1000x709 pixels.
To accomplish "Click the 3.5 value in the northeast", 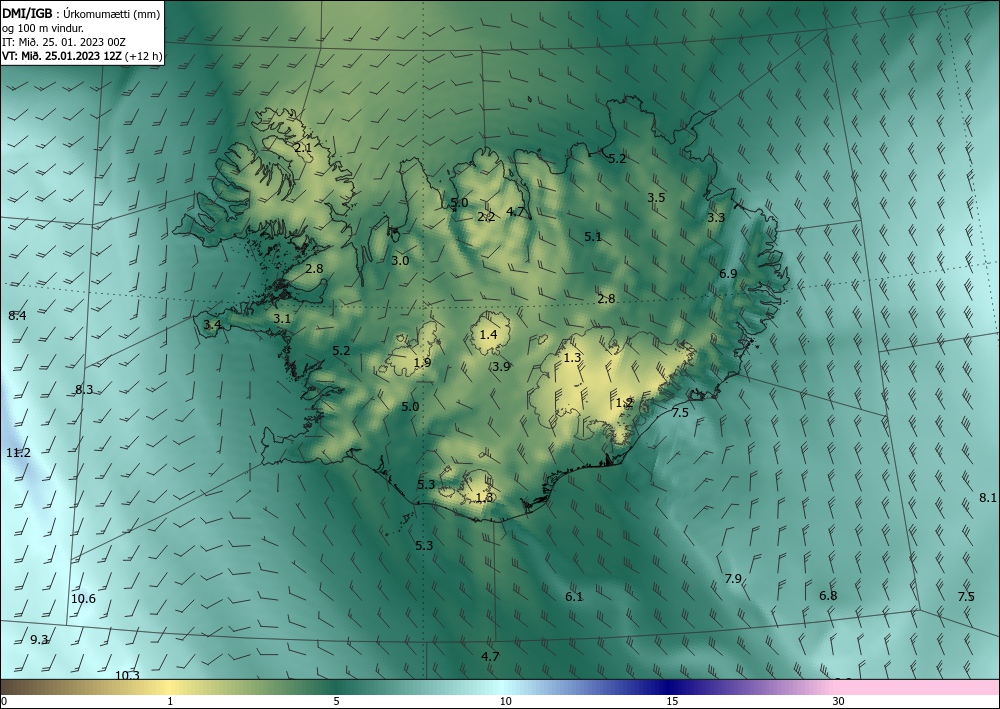I will pos(656,198).
